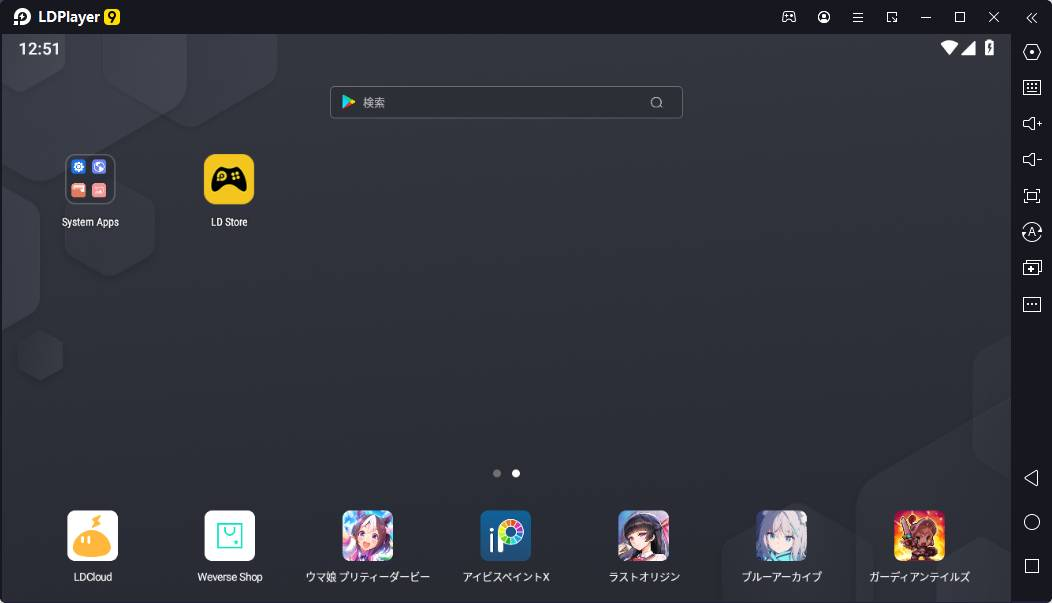
Task: Open the game center icon in title bar
Action: point(789,17)
